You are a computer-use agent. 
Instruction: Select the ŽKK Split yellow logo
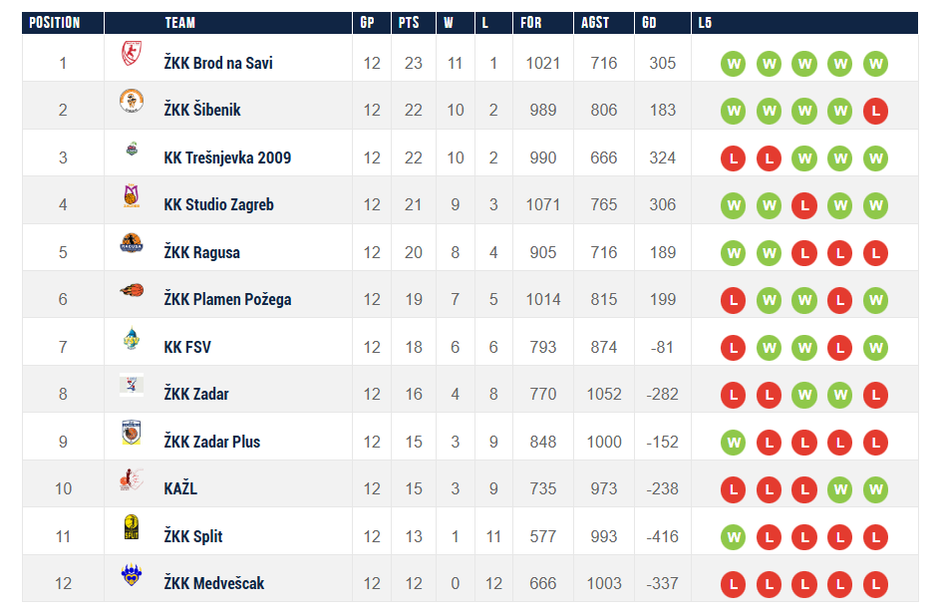point(131,528)
